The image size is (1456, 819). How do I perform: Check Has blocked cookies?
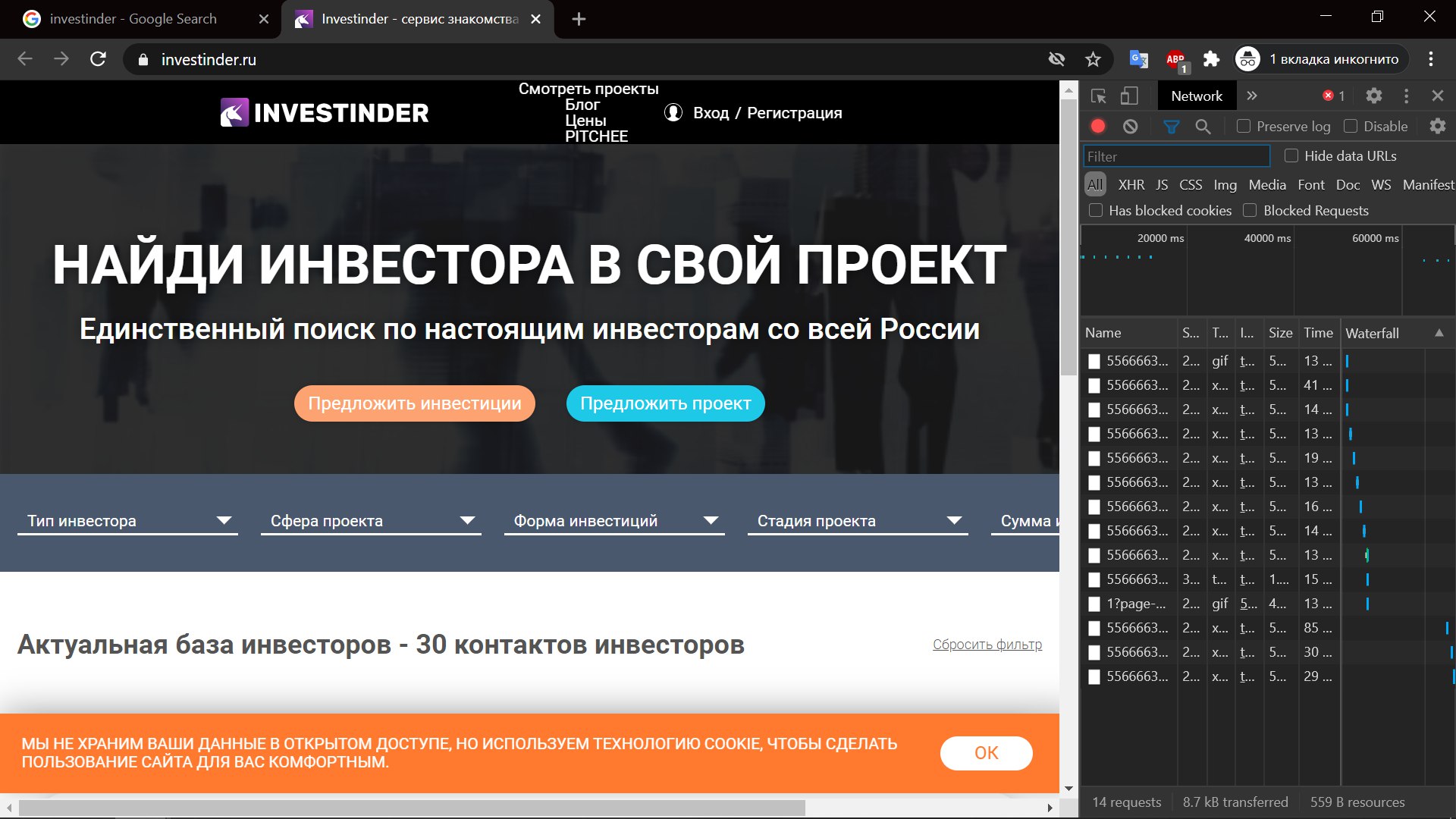tap(1096, 210)
